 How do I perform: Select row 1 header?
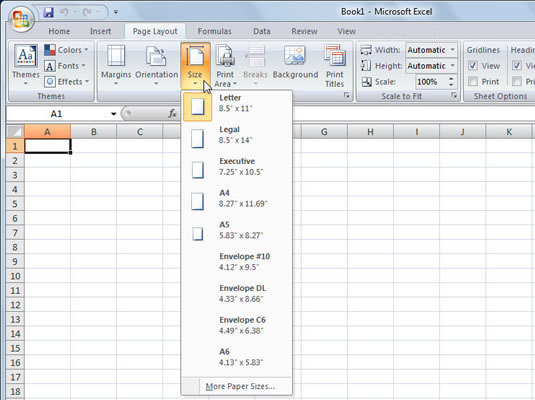coord(15,146)
